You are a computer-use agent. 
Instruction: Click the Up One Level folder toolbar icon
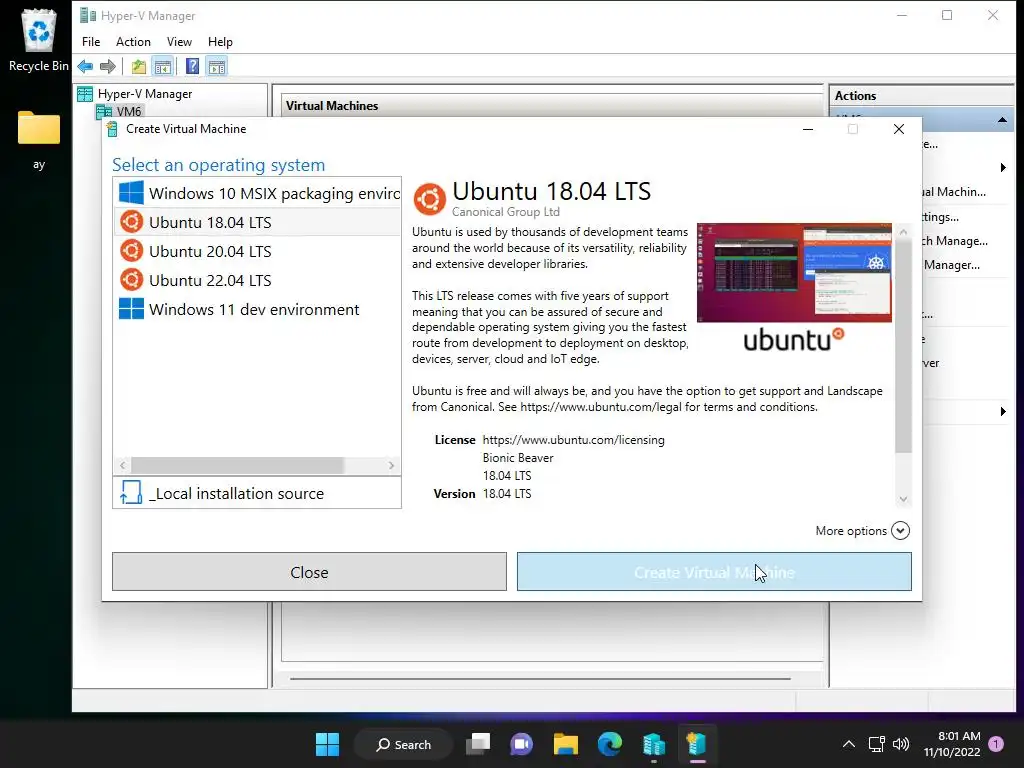point(138,66)
